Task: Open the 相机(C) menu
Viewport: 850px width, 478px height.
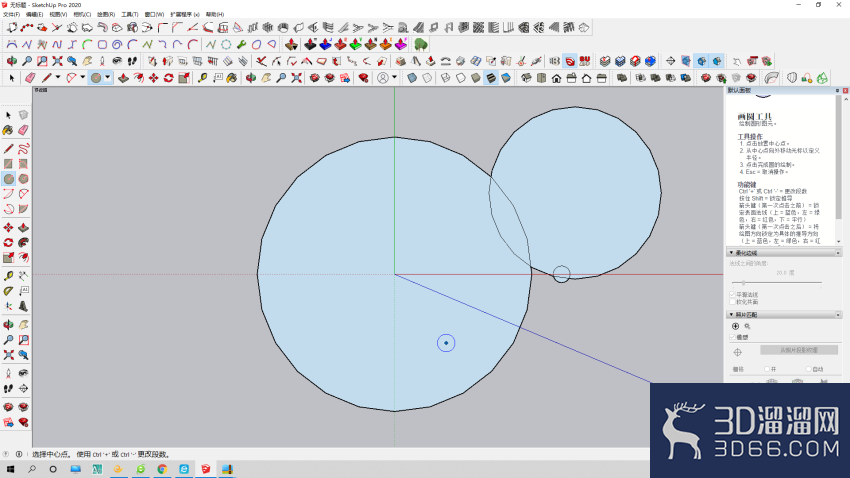Action: 82,15
